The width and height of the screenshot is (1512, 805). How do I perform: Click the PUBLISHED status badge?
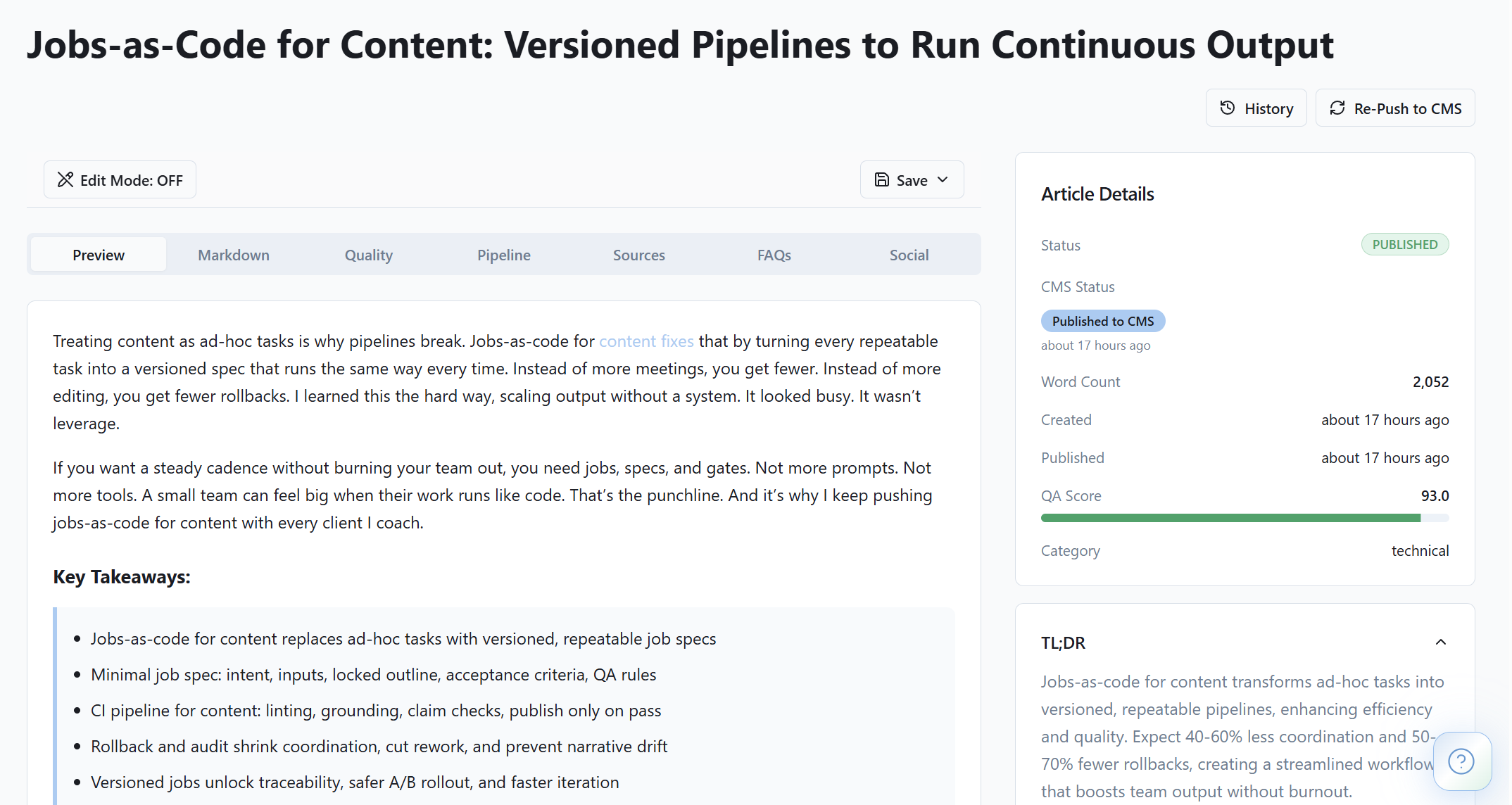[1405, 244]
